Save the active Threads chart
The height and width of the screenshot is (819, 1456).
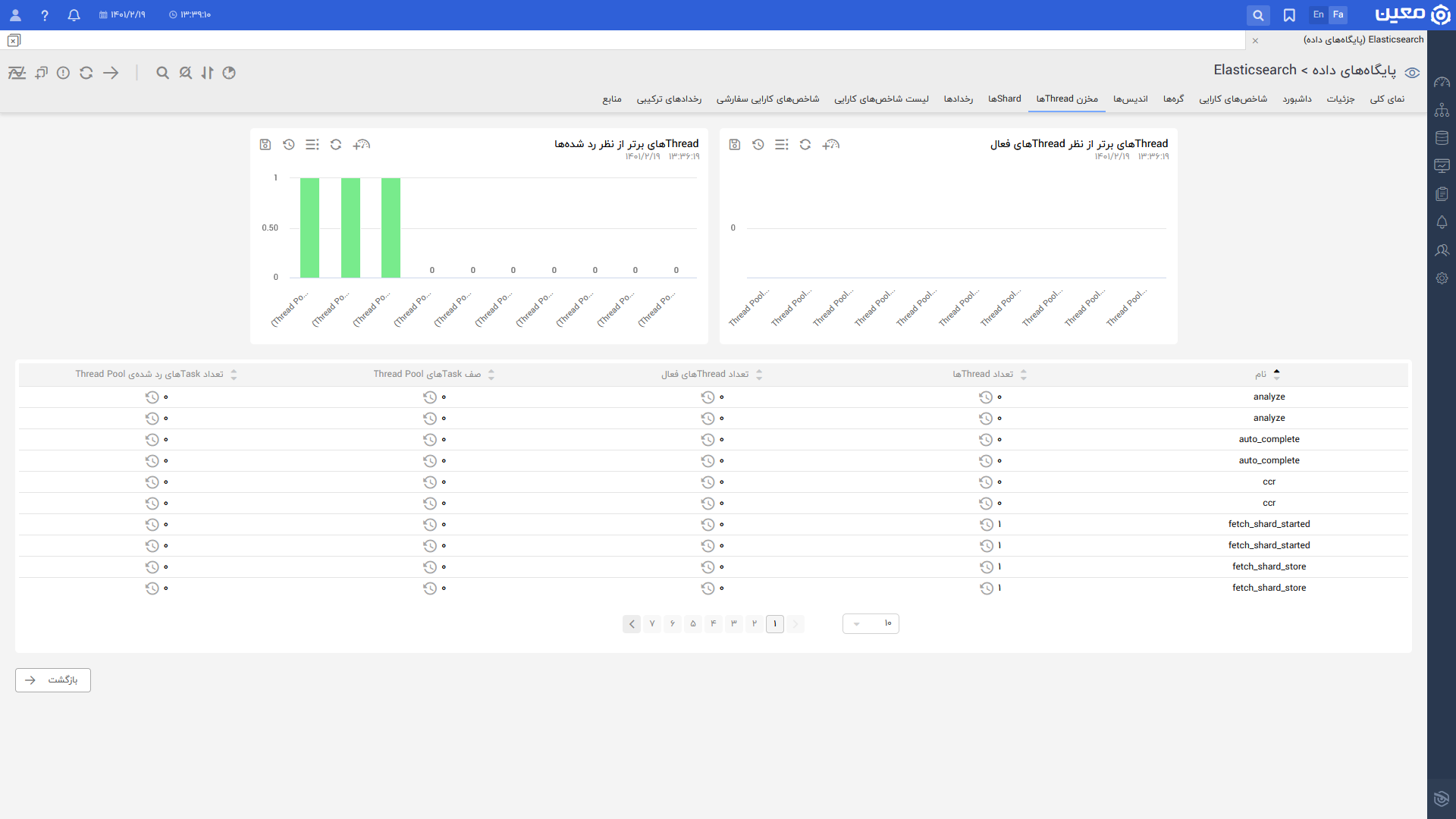tap(734, 145)
